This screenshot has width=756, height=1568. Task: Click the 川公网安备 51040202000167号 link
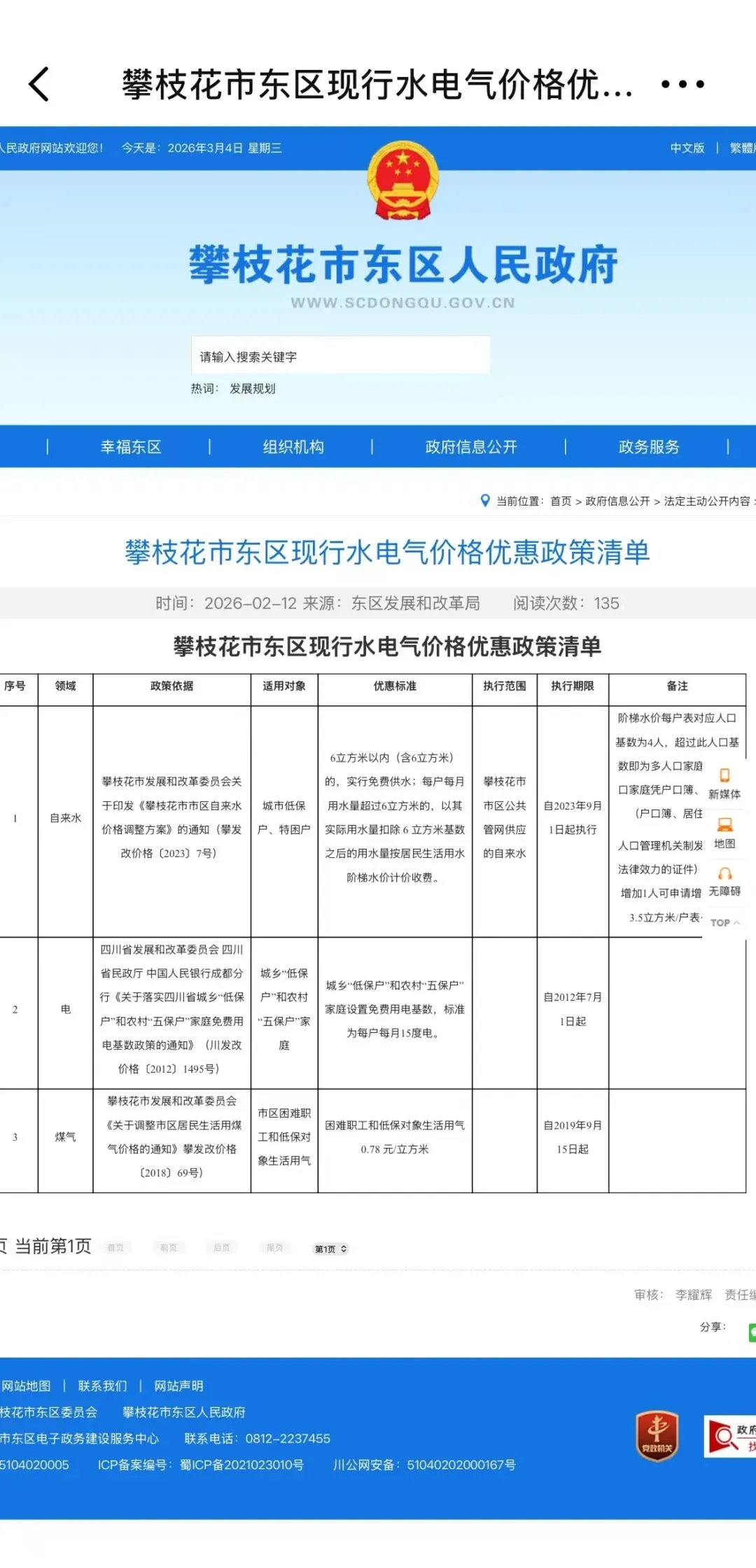[x=424, y=1465]
